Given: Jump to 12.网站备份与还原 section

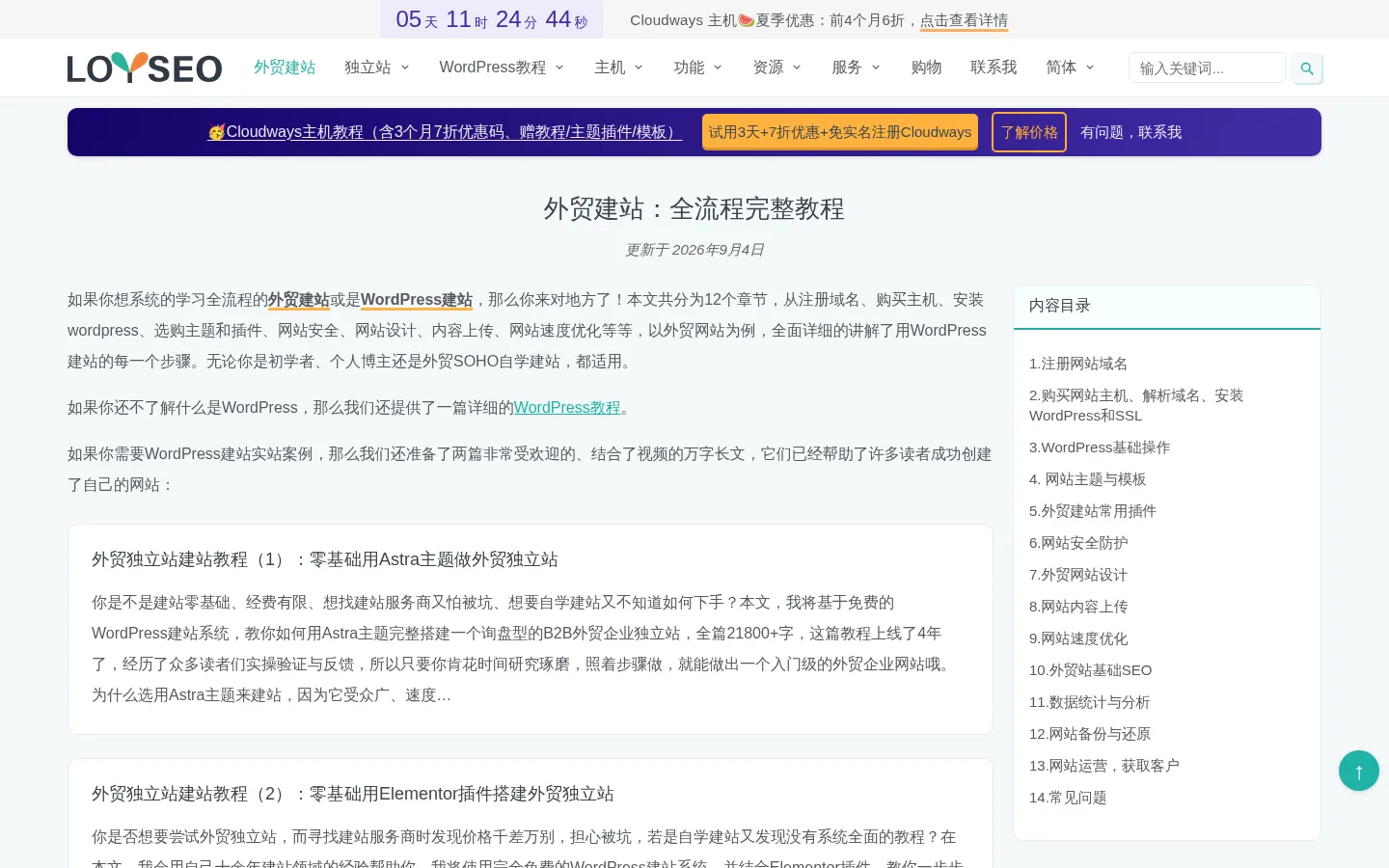Looking at the screenshot, I should pyautogui.click(x=1090, y=734).
